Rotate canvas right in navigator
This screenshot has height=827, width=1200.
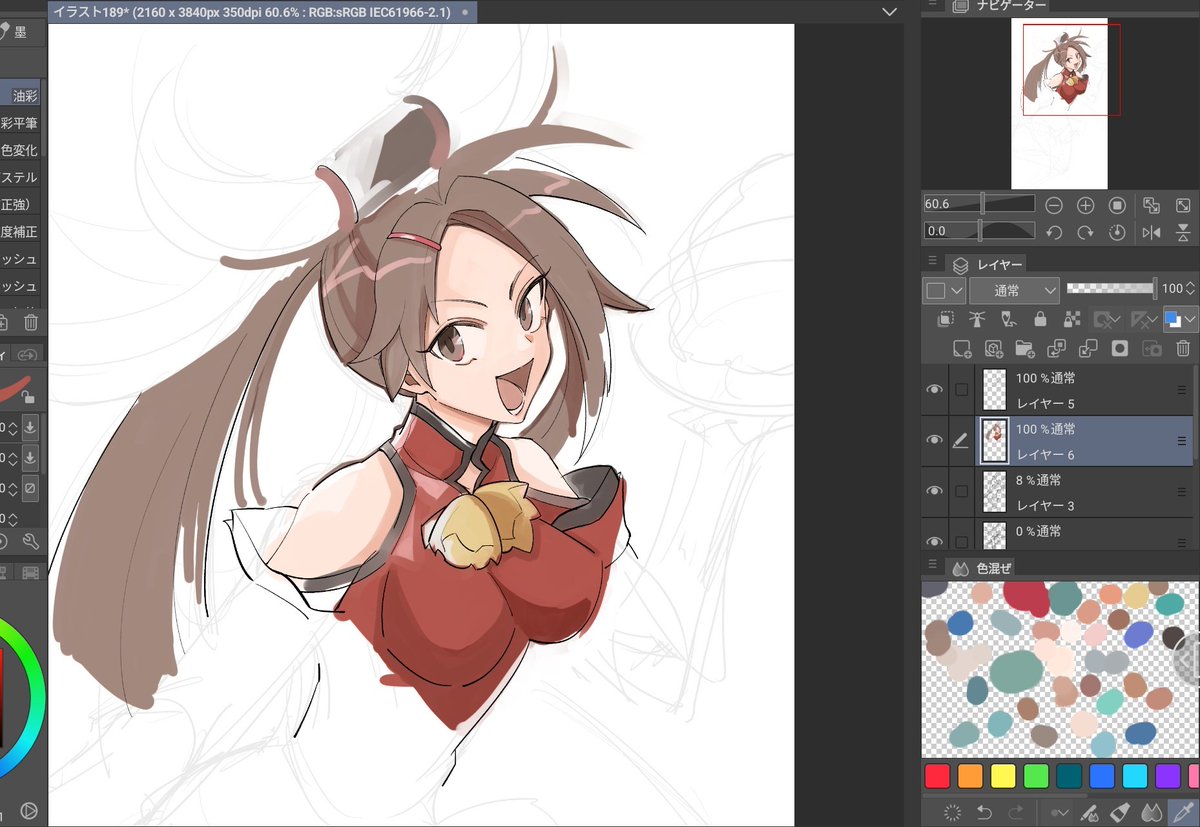pyautogui.click(x=1086, y=232)
